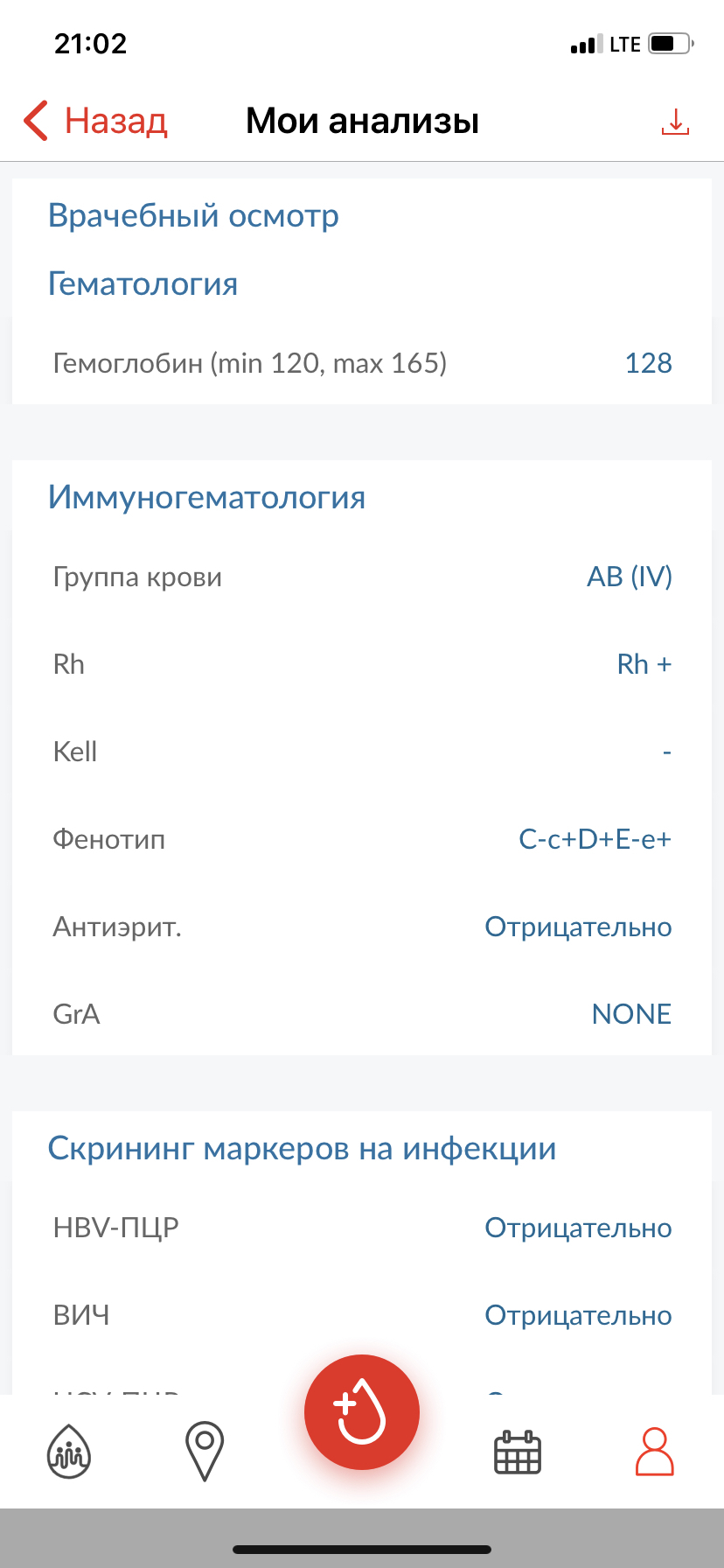Open the profile person tab

(x=654, y=1452)
